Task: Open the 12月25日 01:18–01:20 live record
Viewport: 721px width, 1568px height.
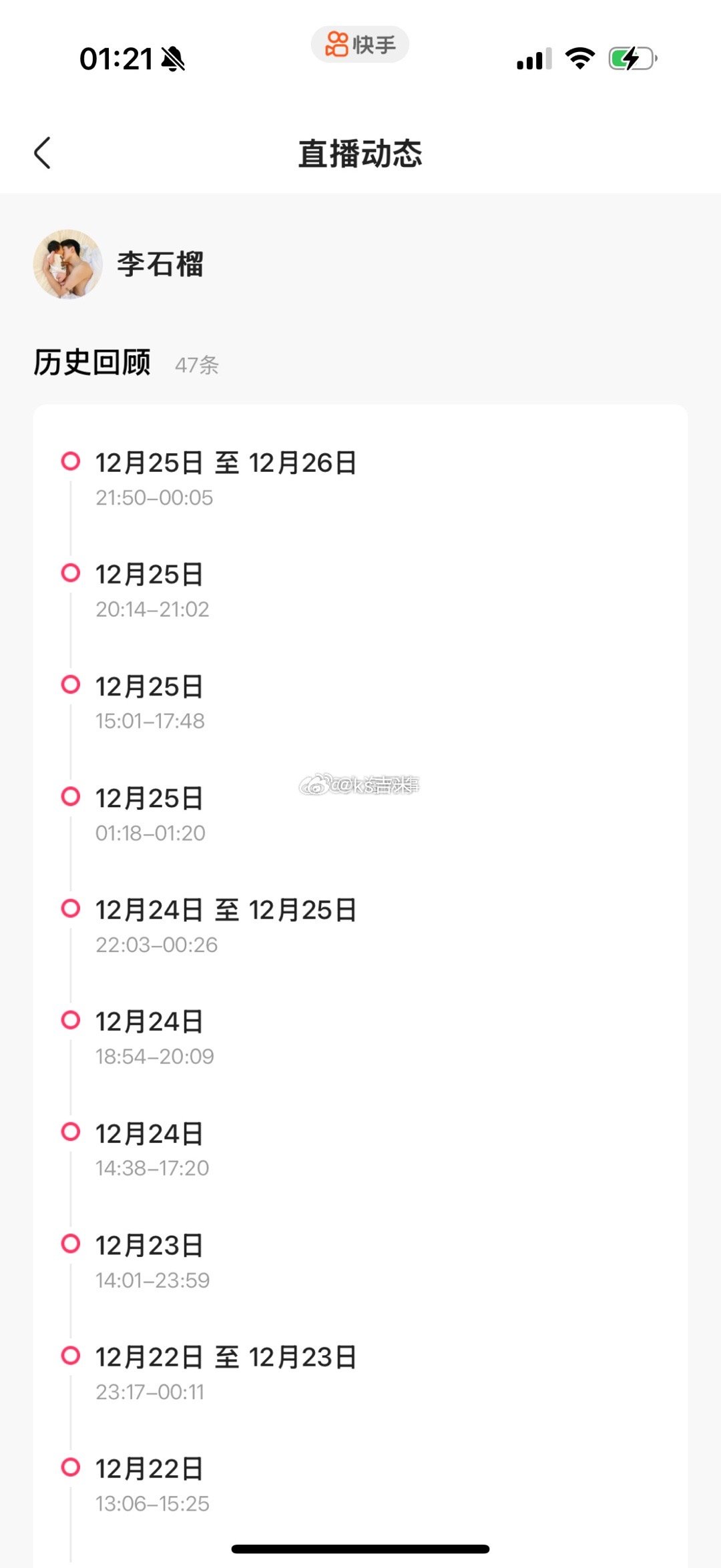Action: pos(360,814)
